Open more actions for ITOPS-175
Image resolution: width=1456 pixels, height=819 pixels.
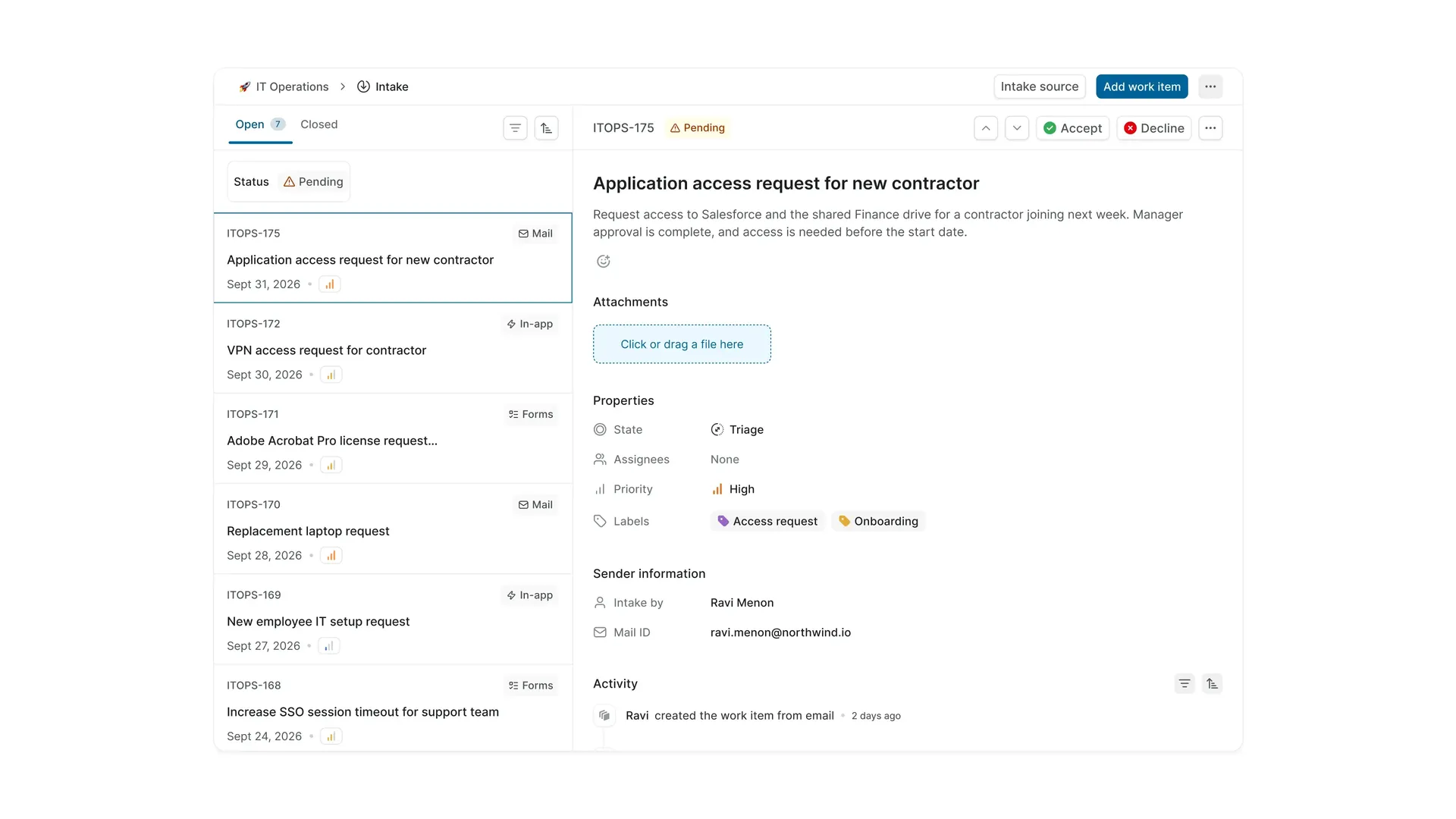[1210, 128]
